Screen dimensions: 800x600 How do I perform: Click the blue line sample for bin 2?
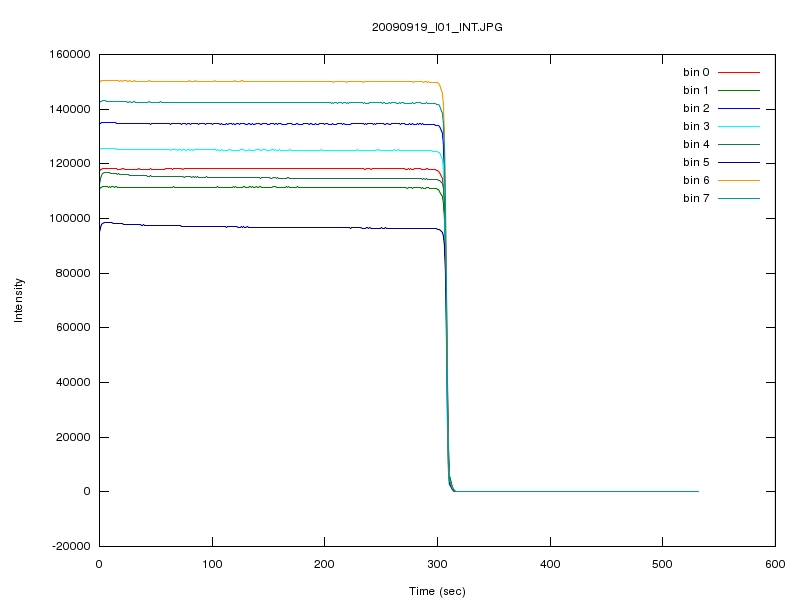(739, 108)
